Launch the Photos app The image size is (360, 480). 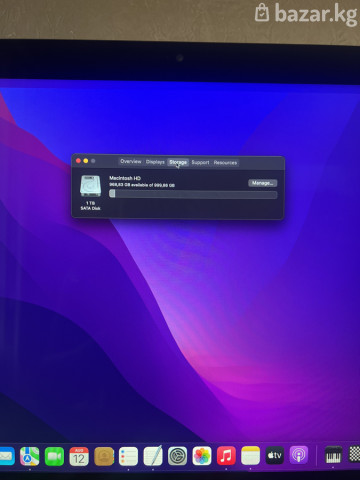(202, 456)
